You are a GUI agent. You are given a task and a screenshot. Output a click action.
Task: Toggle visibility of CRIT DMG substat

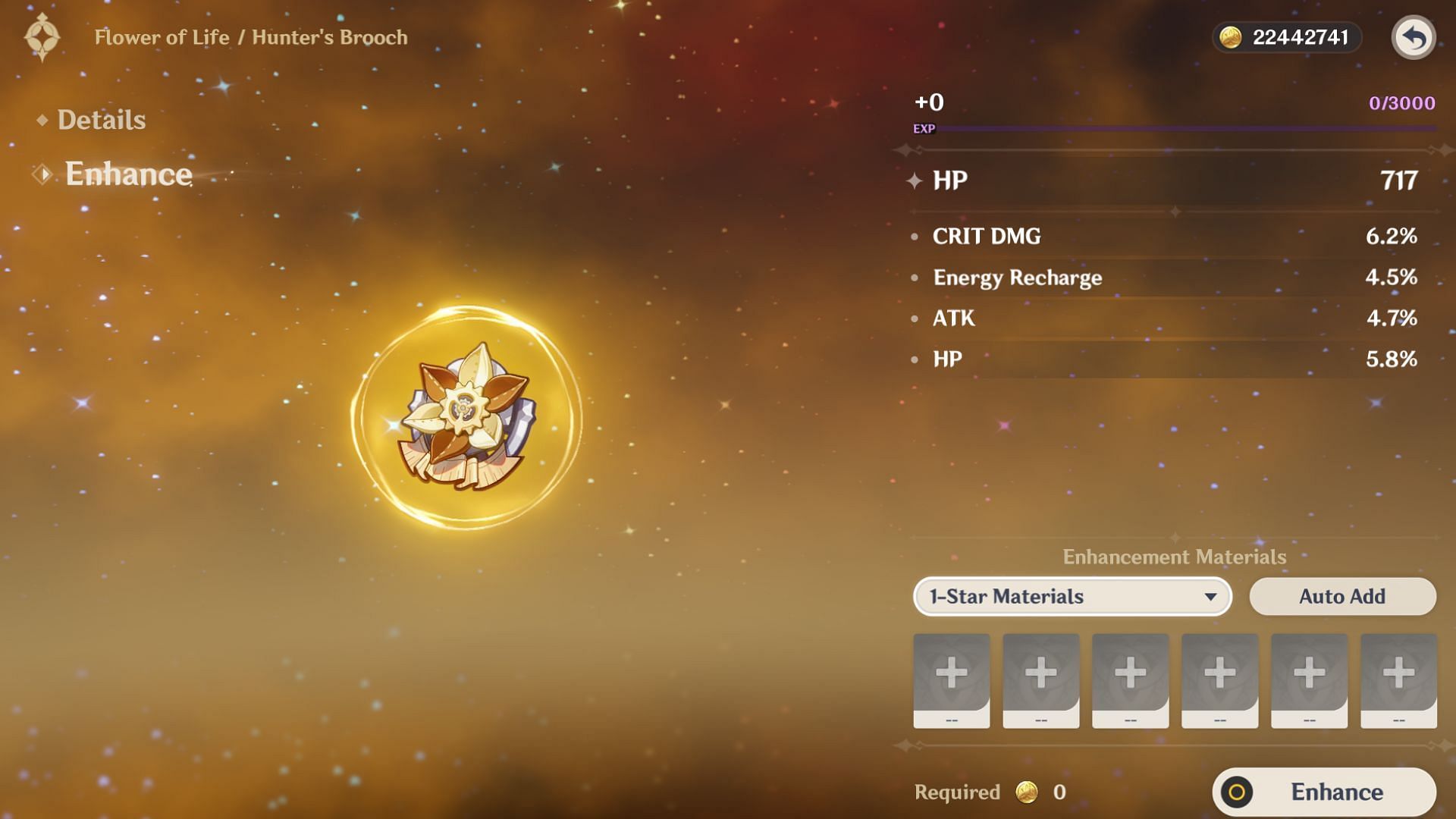coord(920,235)
